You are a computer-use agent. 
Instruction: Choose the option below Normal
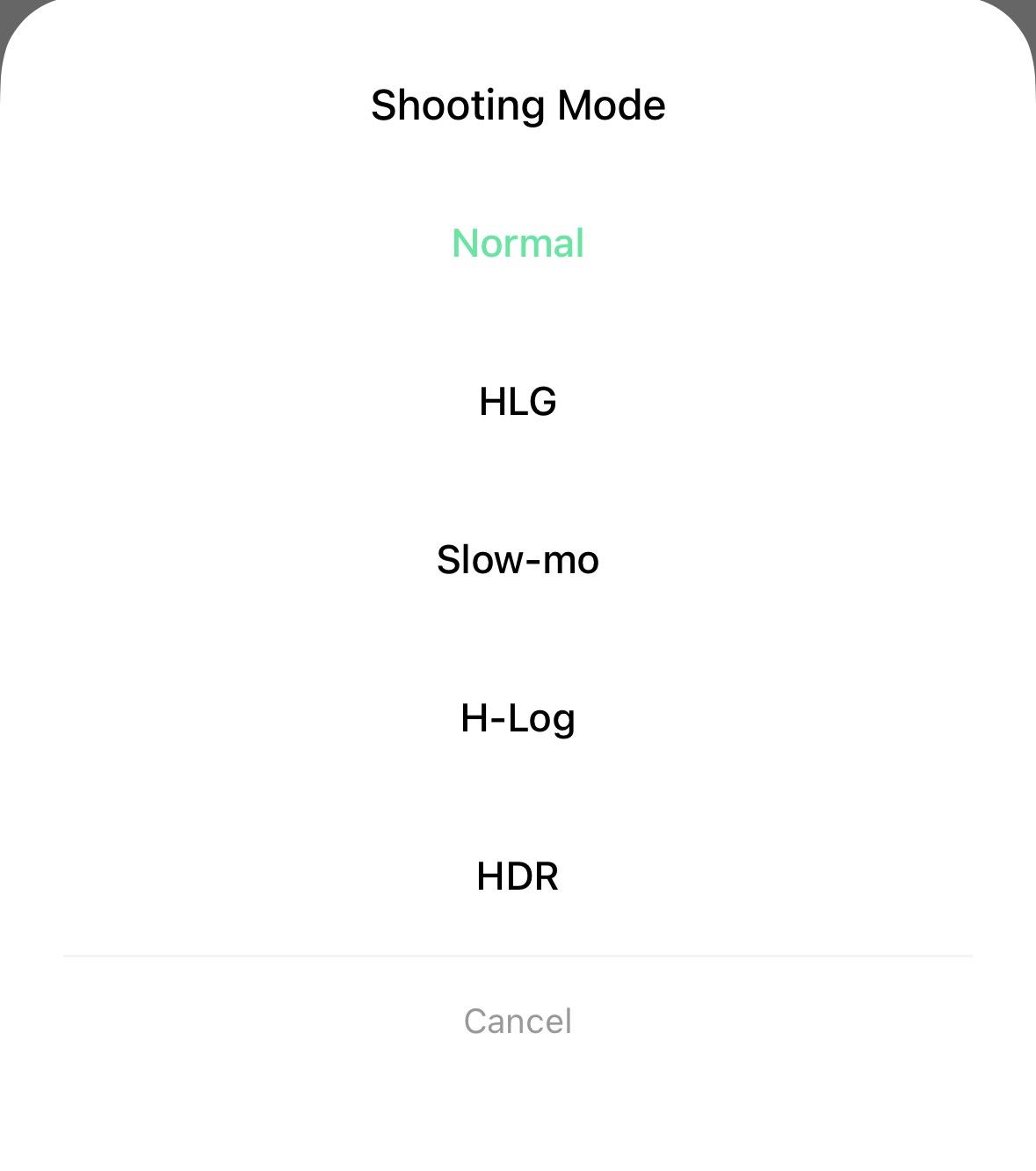point(518,402)
